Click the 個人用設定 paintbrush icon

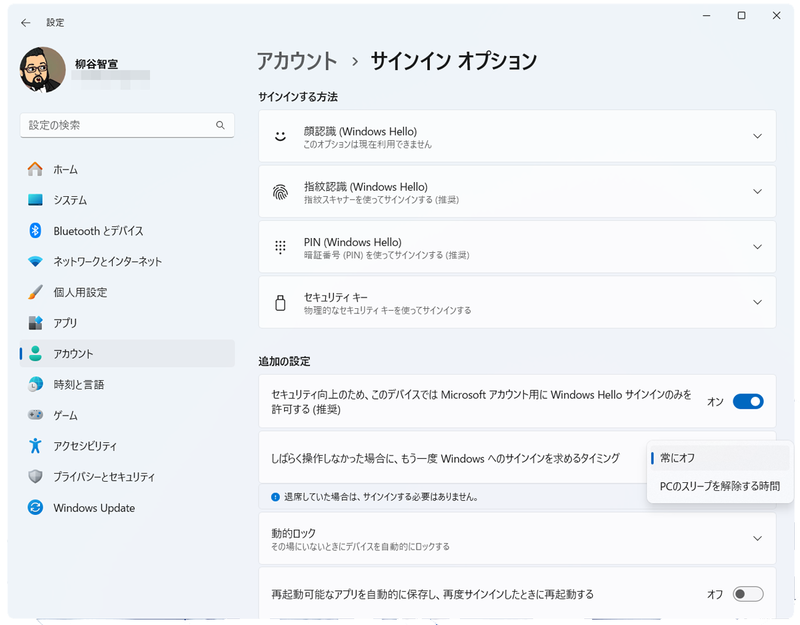click(x=36, y=293)
